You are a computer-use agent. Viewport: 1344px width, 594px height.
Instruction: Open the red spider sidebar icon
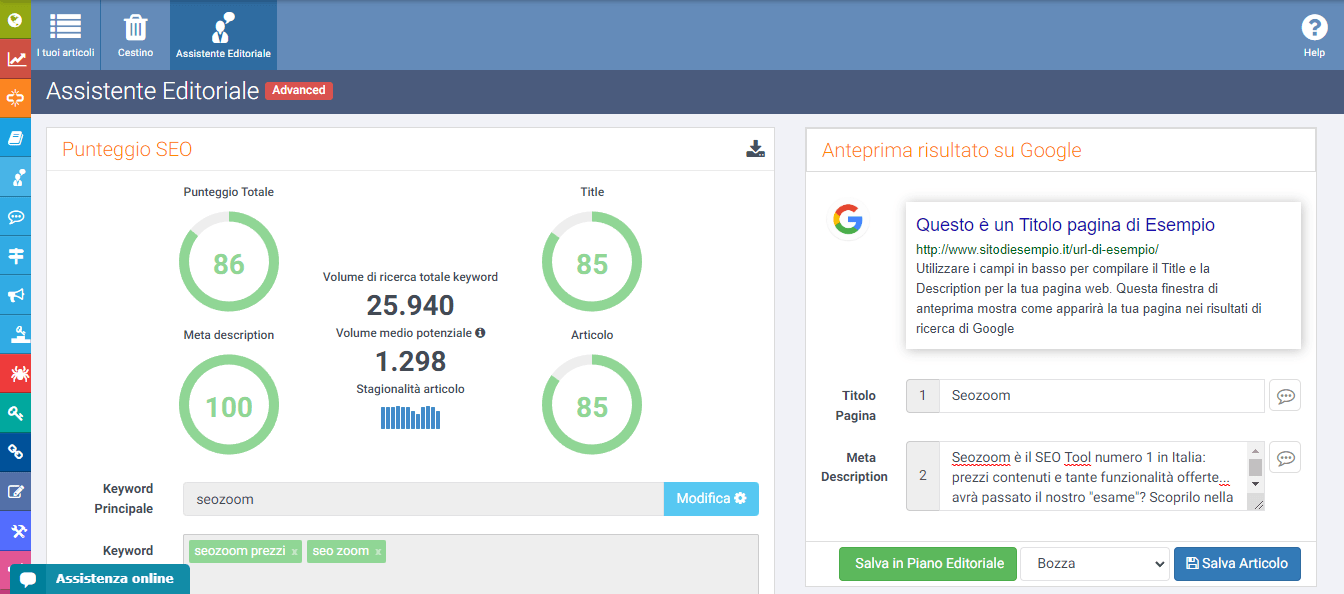pos(16,373)
